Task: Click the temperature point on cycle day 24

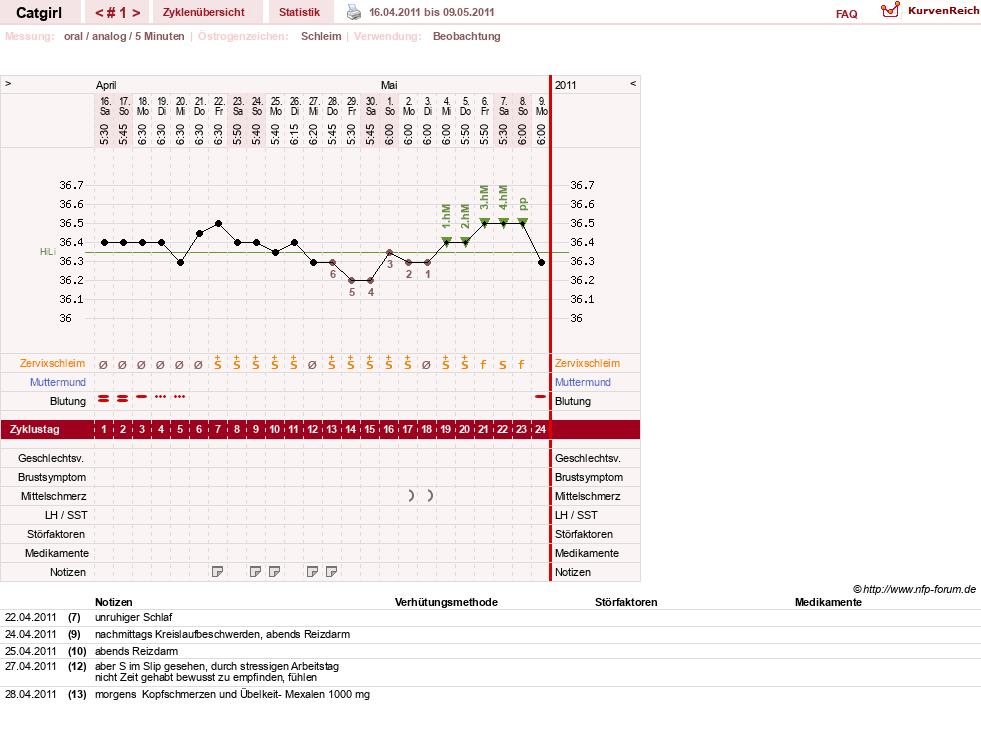Action: tap(542, 263)
